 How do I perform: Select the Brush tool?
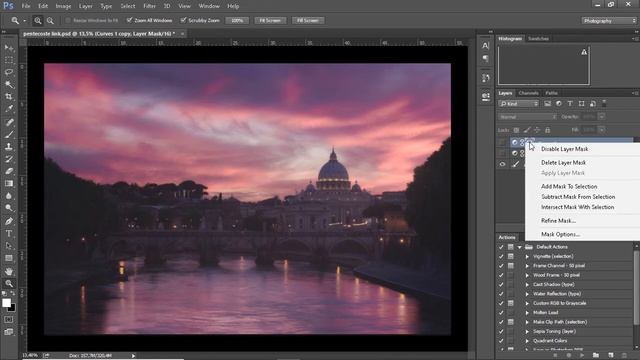pos(9,134)
